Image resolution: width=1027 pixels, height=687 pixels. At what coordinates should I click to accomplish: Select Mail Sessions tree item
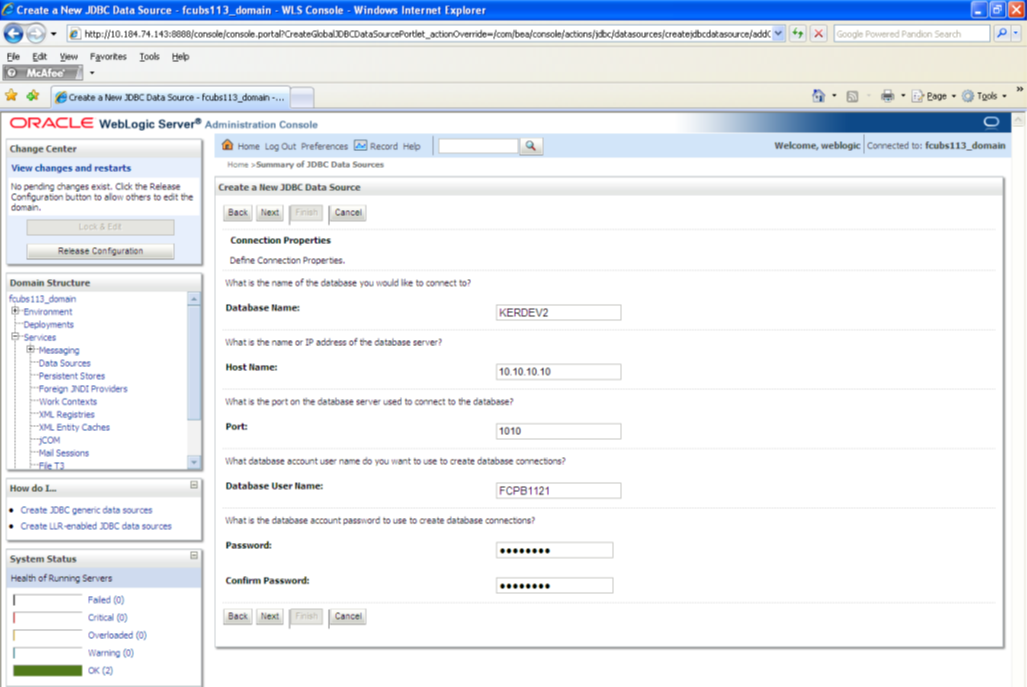[x=63, y=453]
